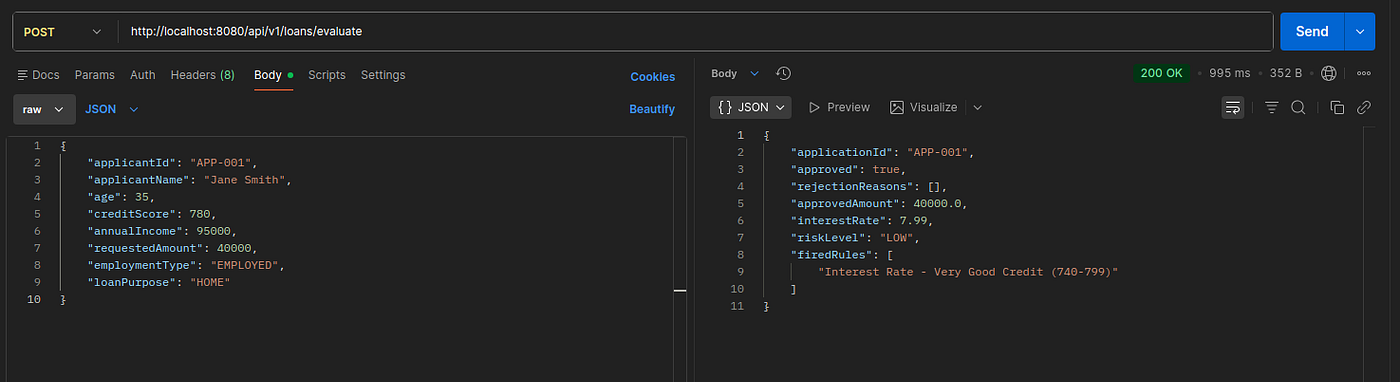
Task: Click the response link icon
Action: pos(1364,107)
